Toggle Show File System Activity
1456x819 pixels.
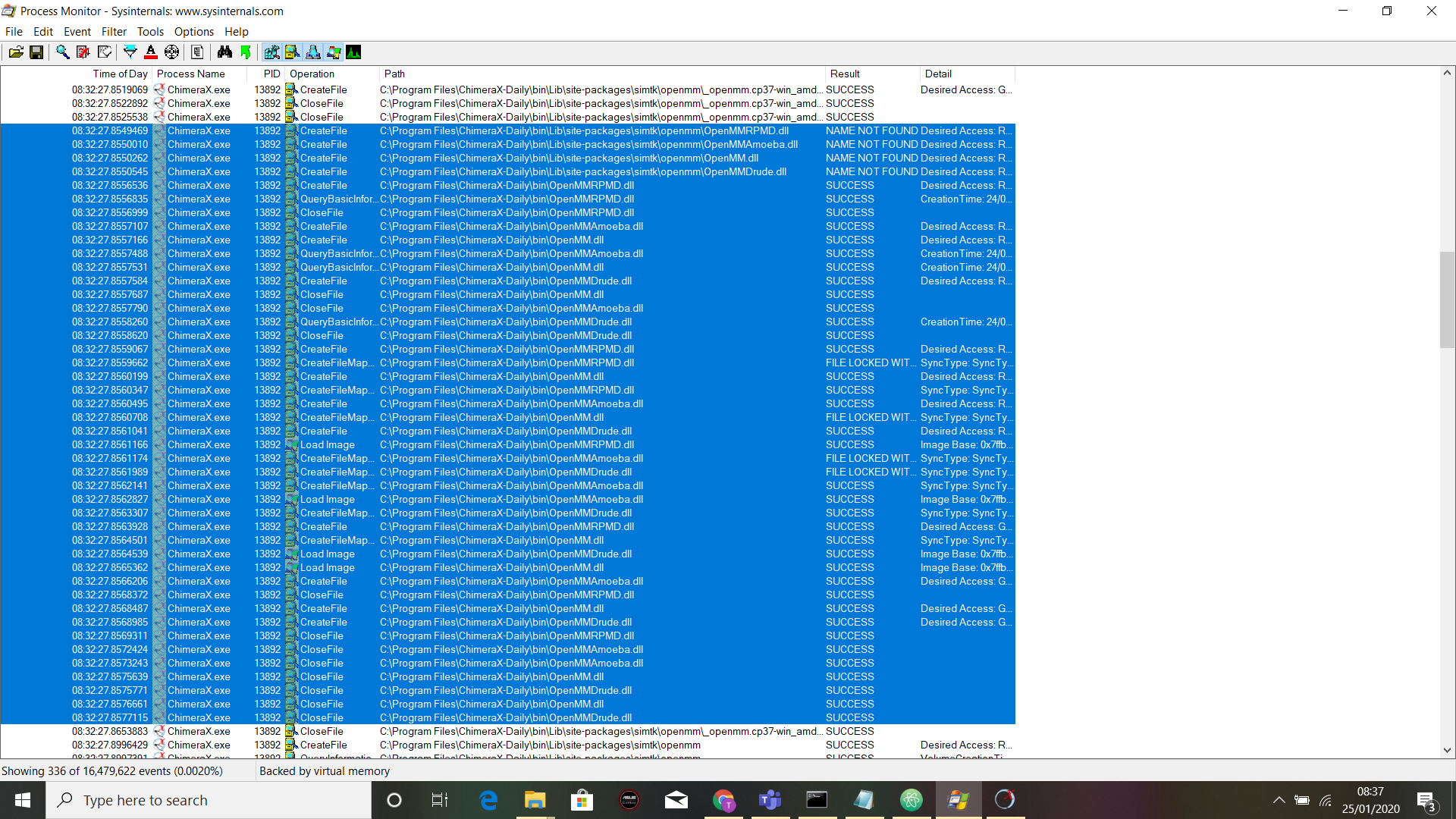(x=292, y=52)
